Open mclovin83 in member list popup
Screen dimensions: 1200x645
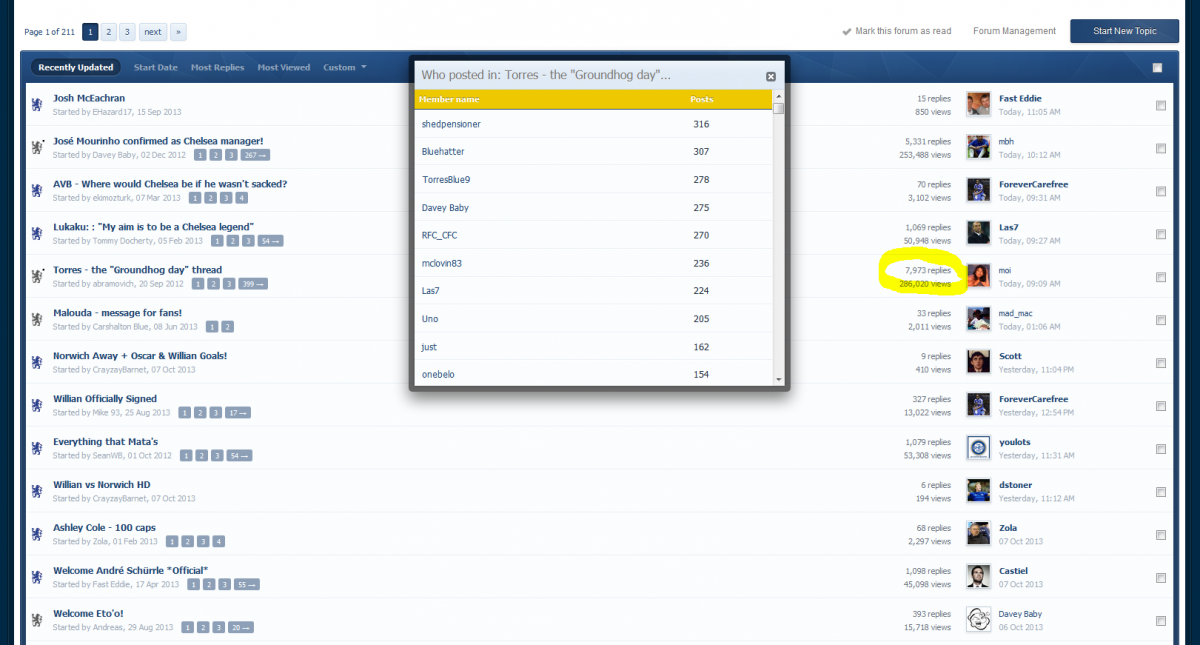point(441,263)
